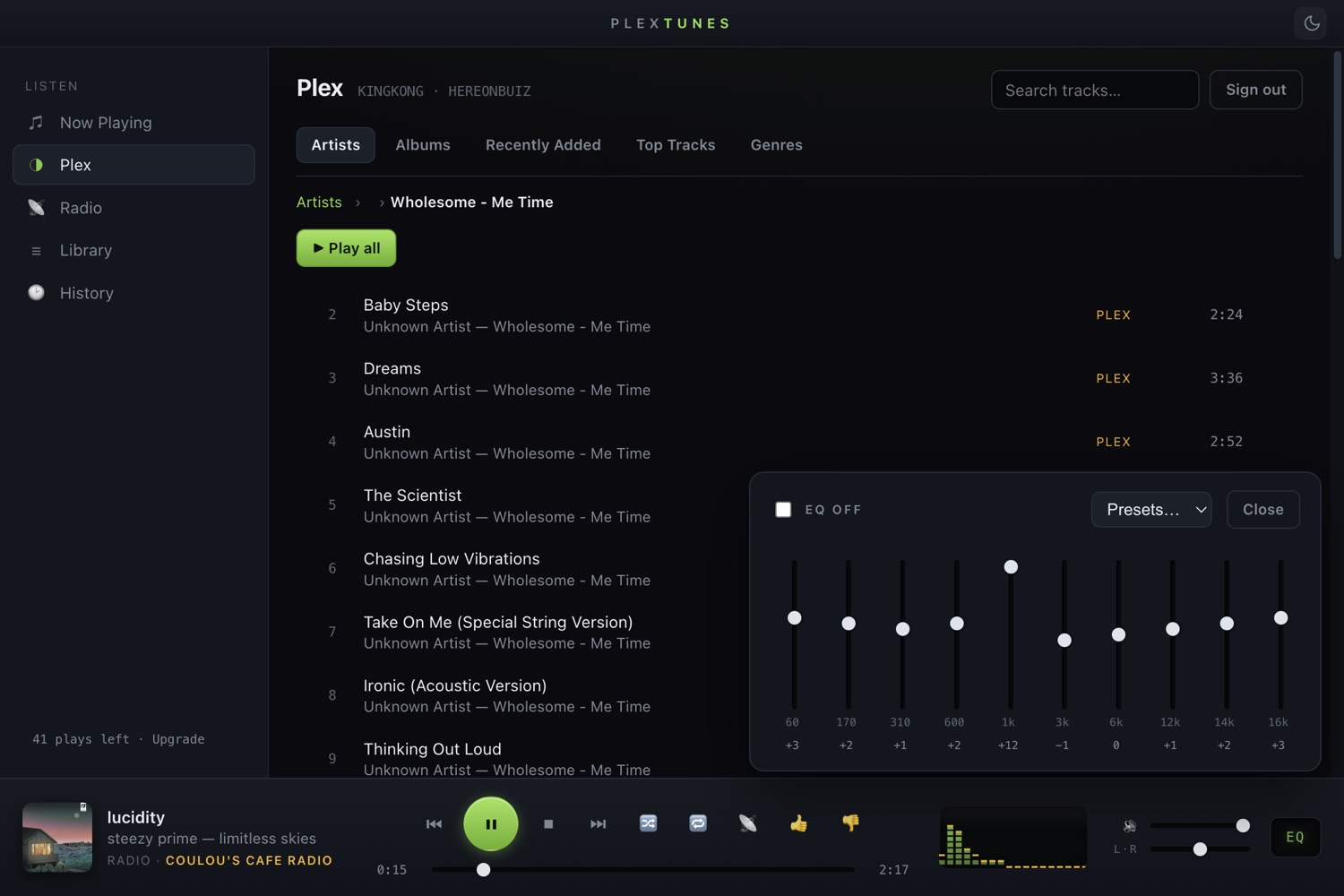Click the playback progress slider knob

click(484, 870)
